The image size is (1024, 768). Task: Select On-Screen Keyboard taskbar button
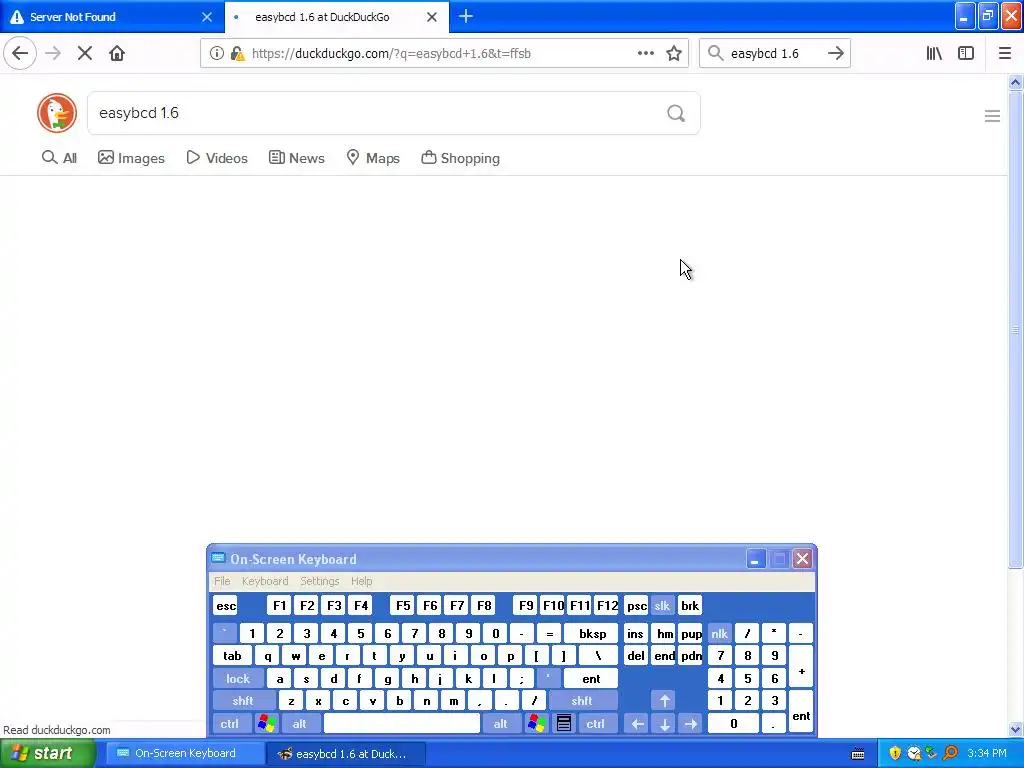183,754
